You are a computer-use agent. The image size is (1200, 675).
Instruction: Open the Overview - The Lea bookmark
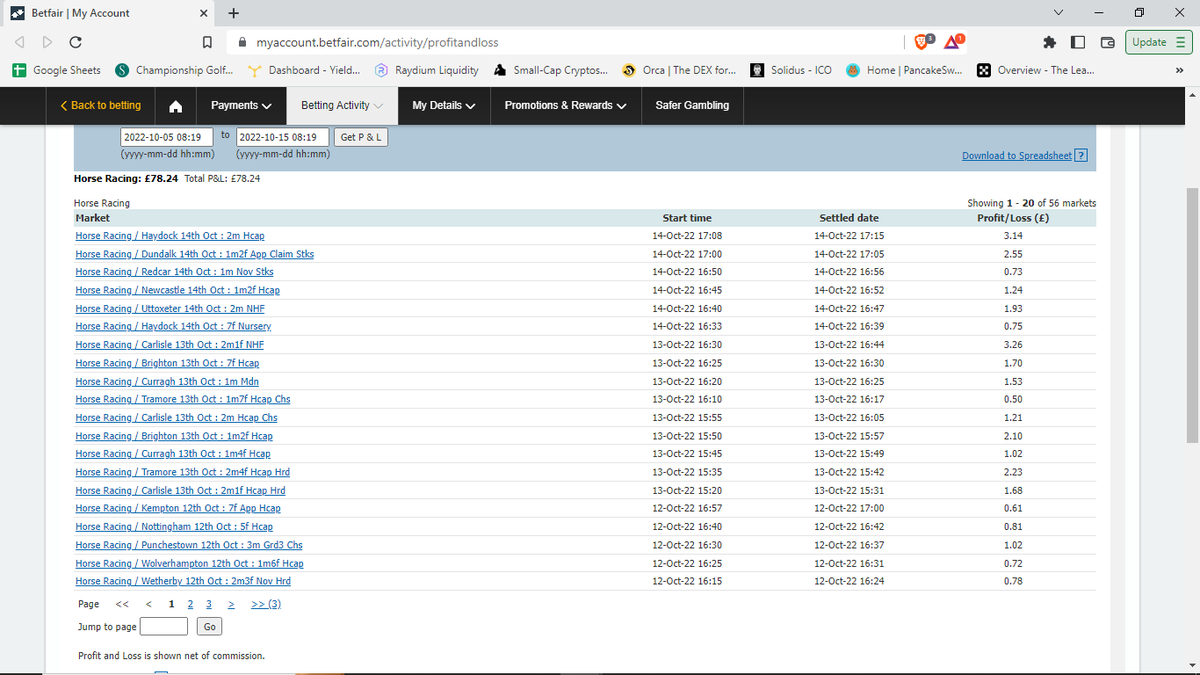tap(1034, 70)
